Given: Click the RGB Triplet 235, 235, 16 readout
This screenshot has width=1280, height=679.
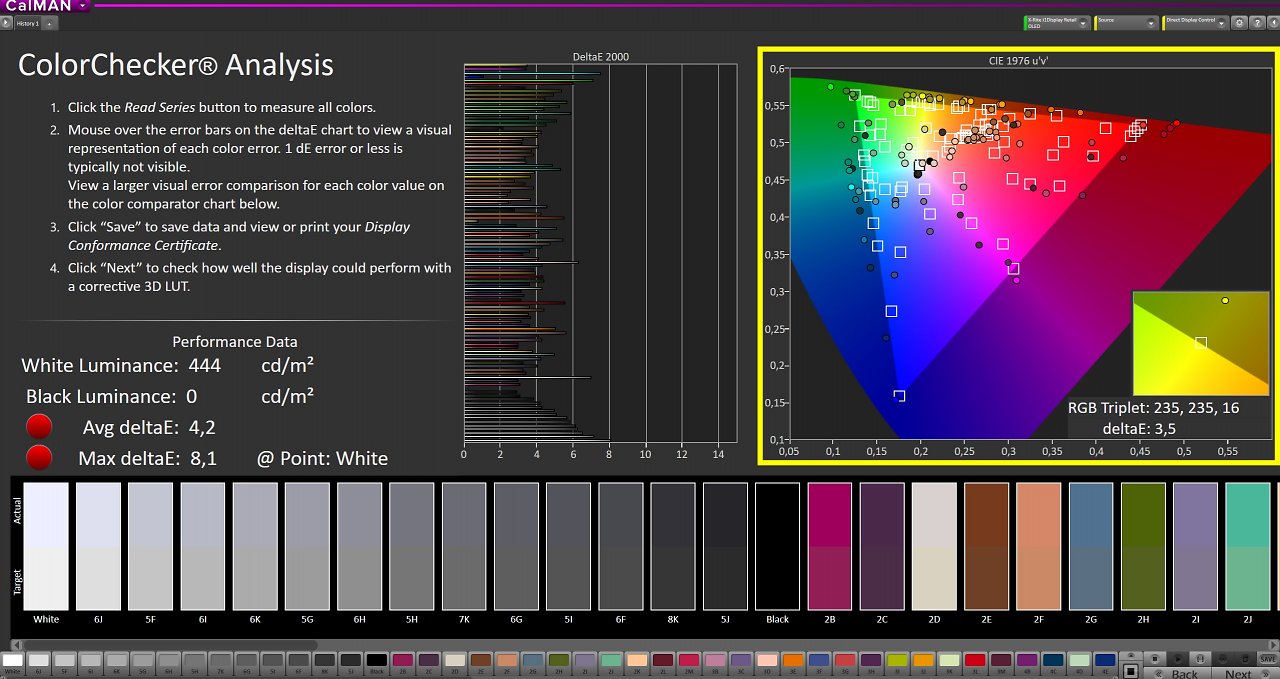Looking at the screenshot, I should pyautogui.click(x=1153, y=407).
